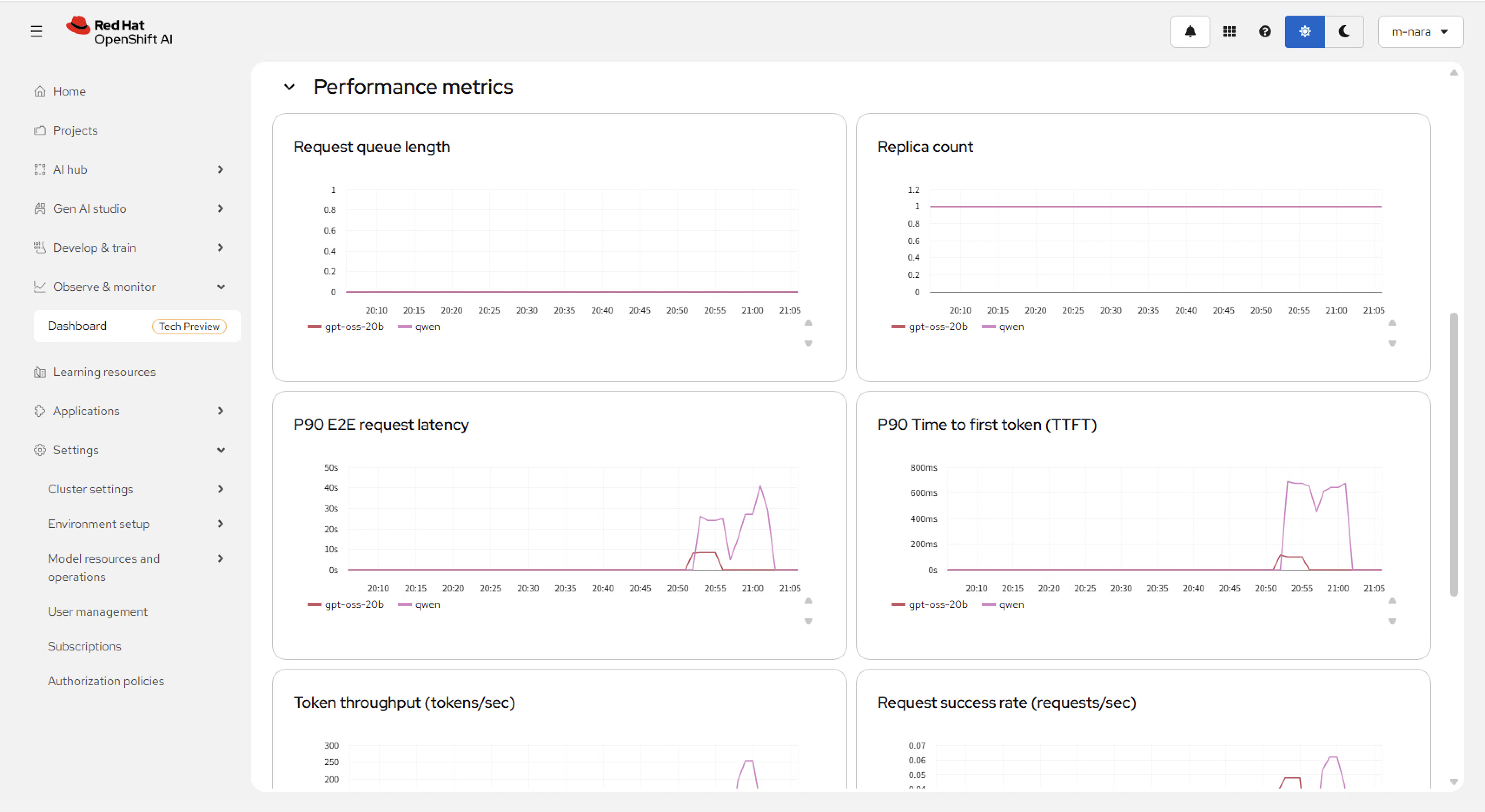Click legend down arrow in P90 TTFT chart
Screen dimensions: 1485x812
point(1392,621)
